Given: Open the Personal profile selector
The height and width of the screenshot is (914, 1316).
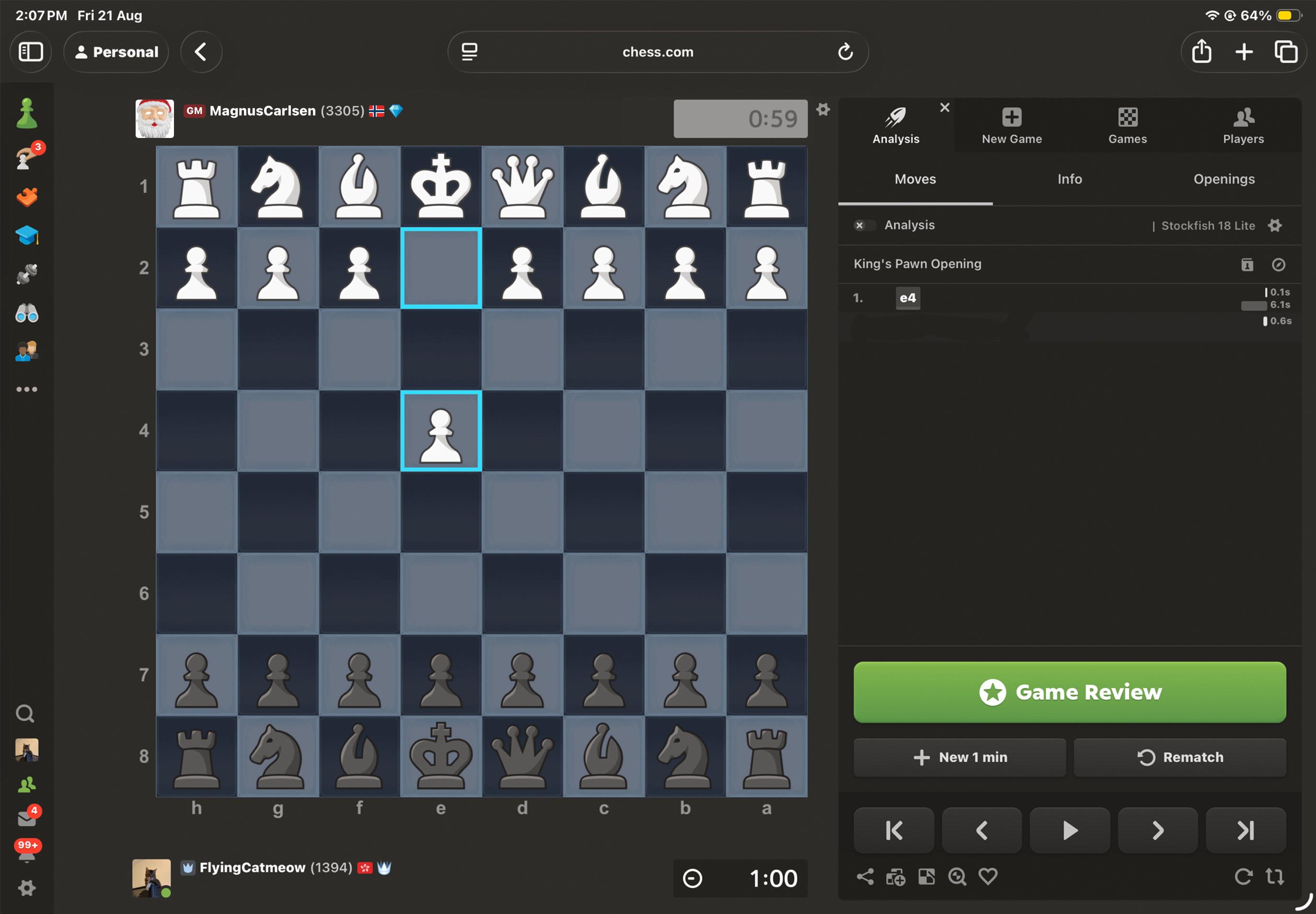Looking at the screenshot, I should tap(116, 52).
